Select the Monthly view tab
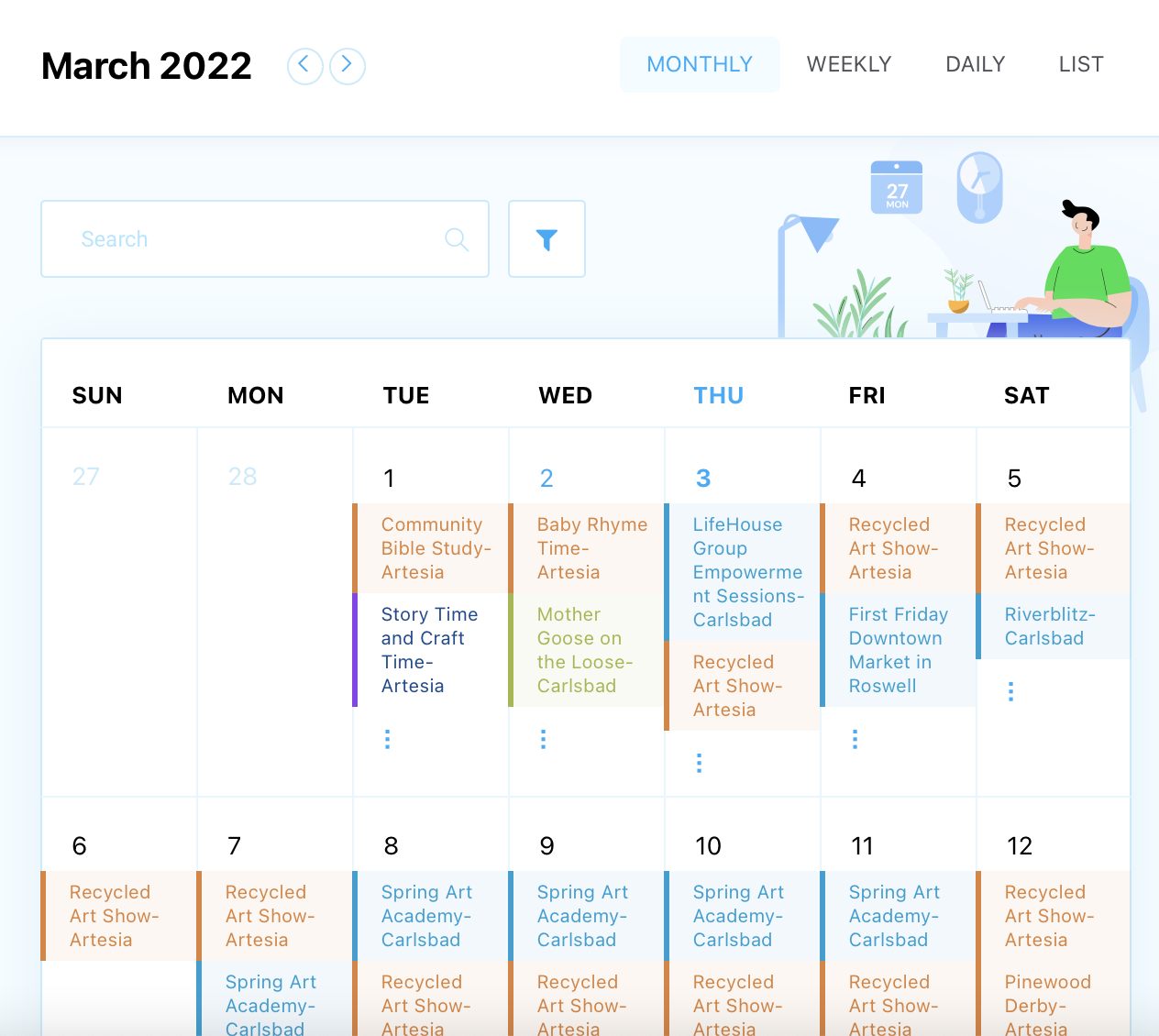Image resolution: width=1159 pixels, height=1036 pixels. [x=700, y=64]
